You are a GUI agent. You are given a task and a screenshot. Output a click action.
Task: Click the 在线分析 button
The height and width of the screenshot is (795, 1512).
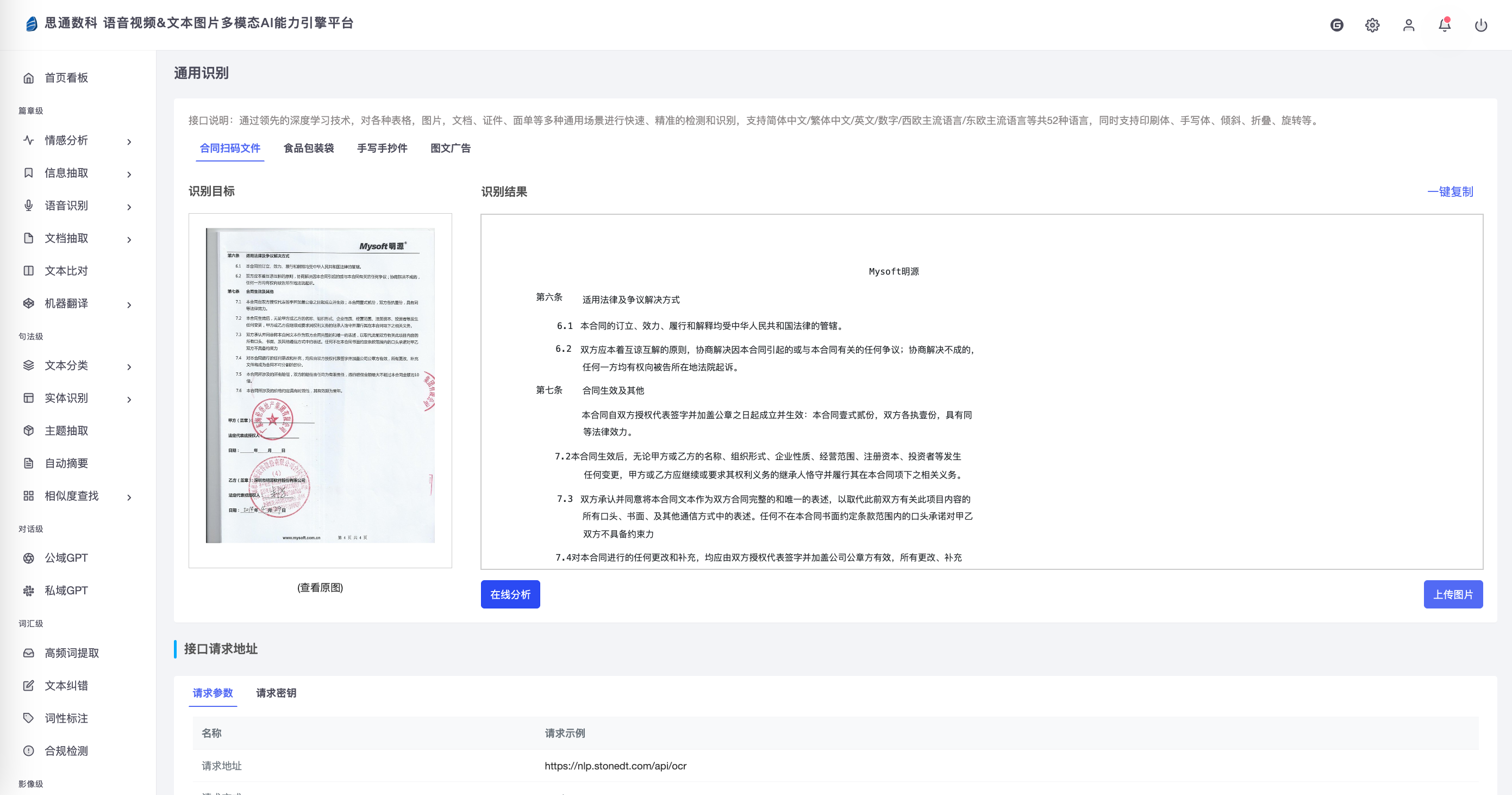click(510, 594)
